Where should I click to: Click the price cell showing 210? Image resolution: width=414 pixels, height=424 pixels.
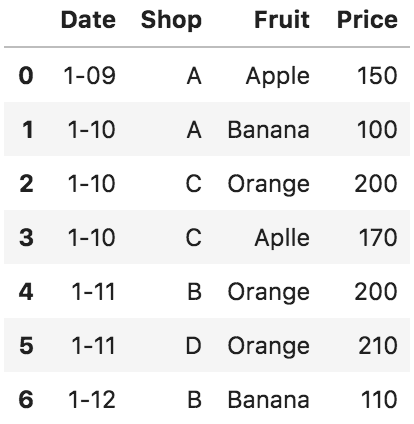(378, 345)
